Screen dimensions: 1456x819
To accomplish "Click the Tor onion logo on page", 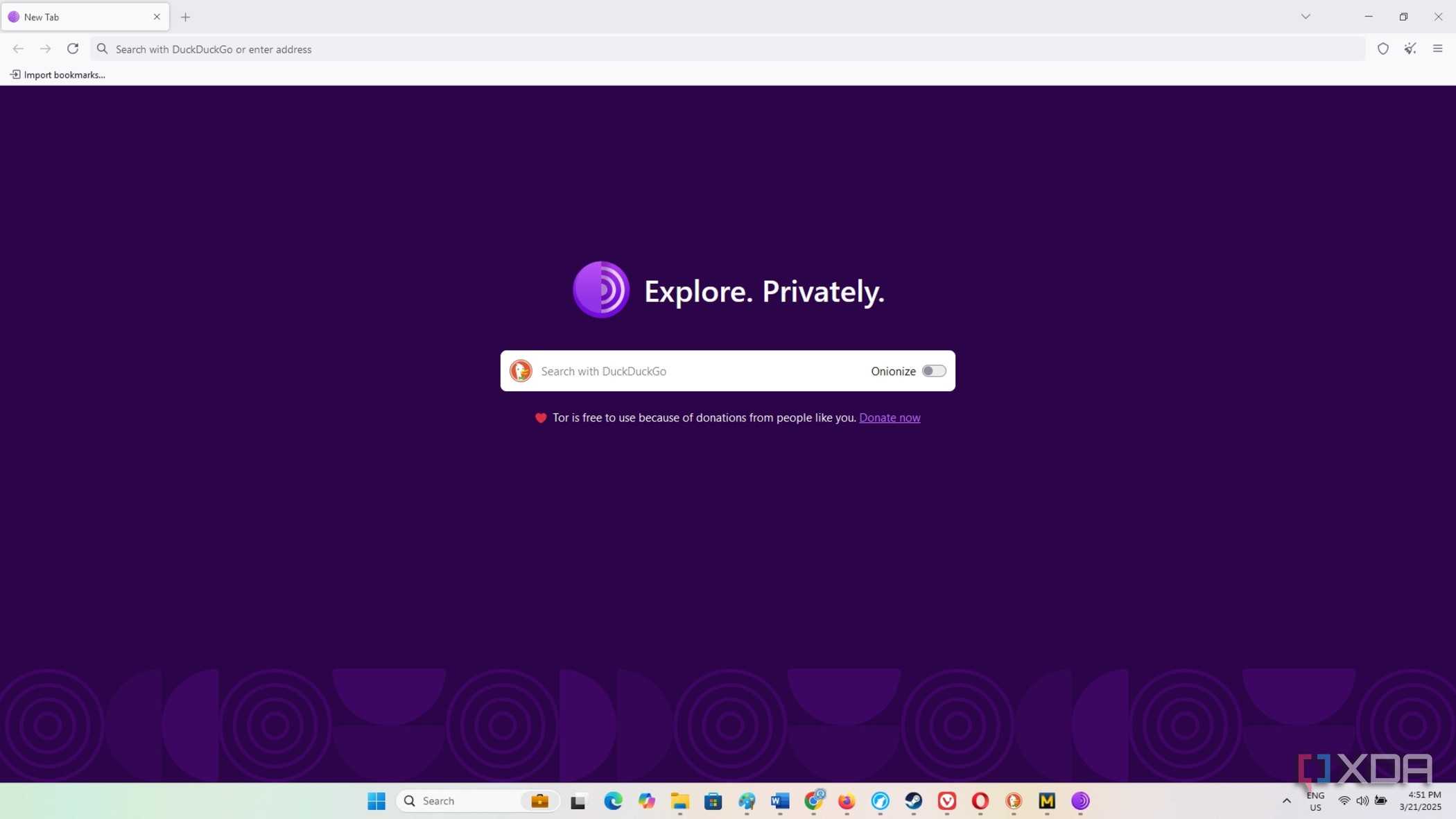I will [601, 290].
